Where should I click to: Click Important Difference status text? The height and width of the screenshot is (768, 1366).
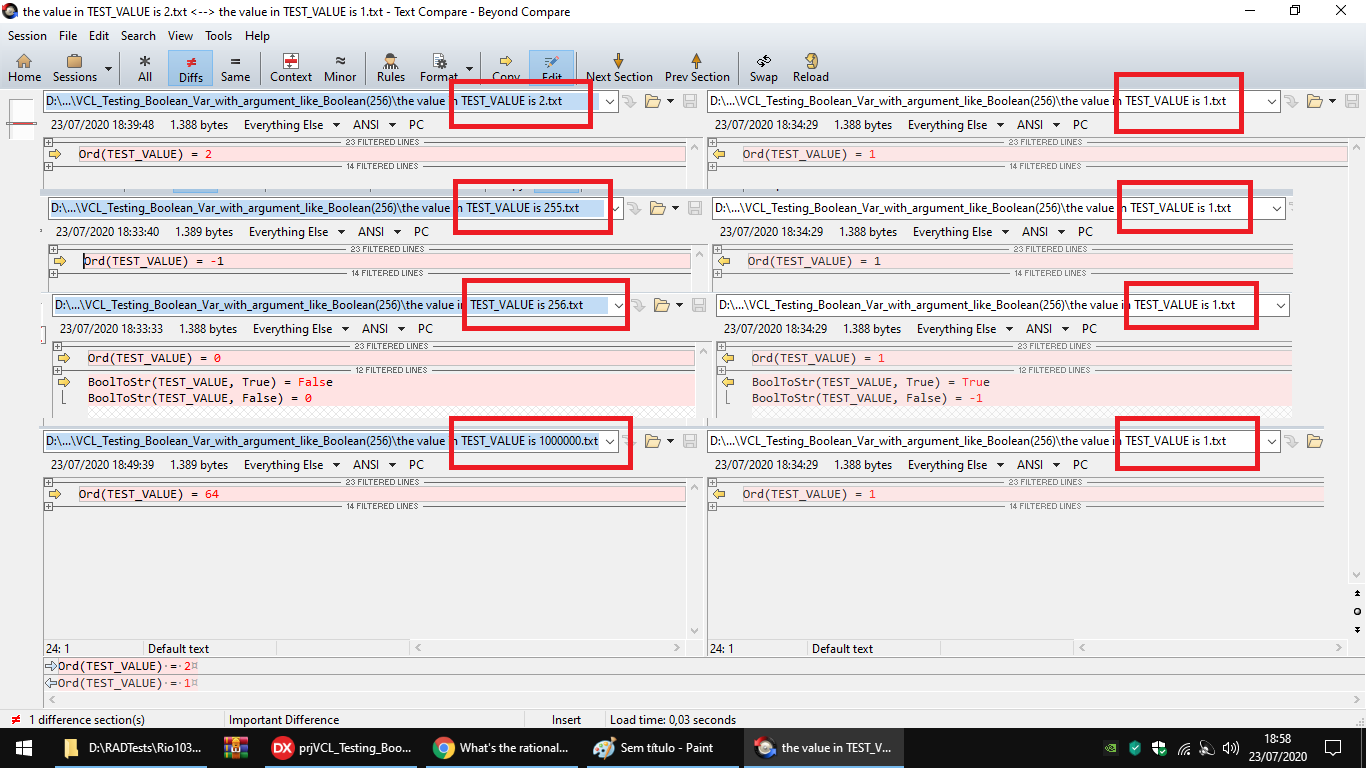[284, 720]
